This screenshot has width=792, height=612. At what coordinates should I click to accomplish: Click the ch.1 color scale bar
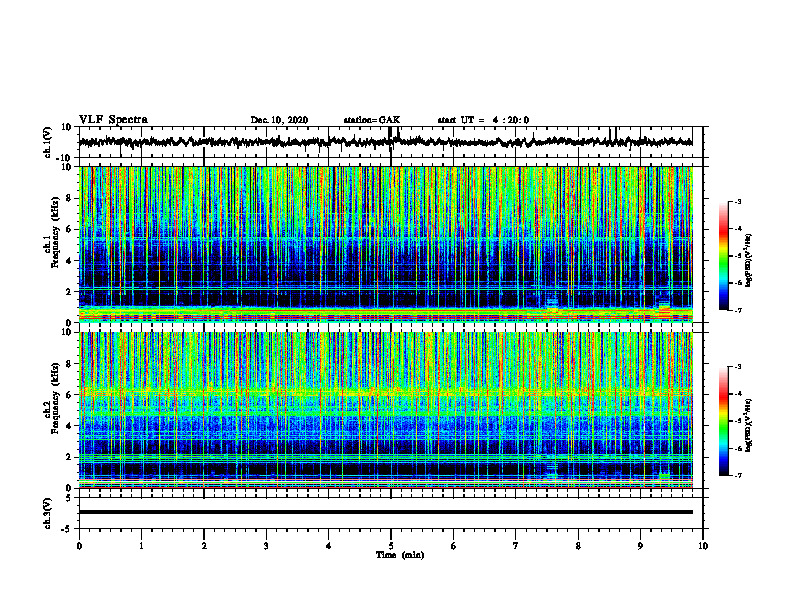(x=724, y=256)
